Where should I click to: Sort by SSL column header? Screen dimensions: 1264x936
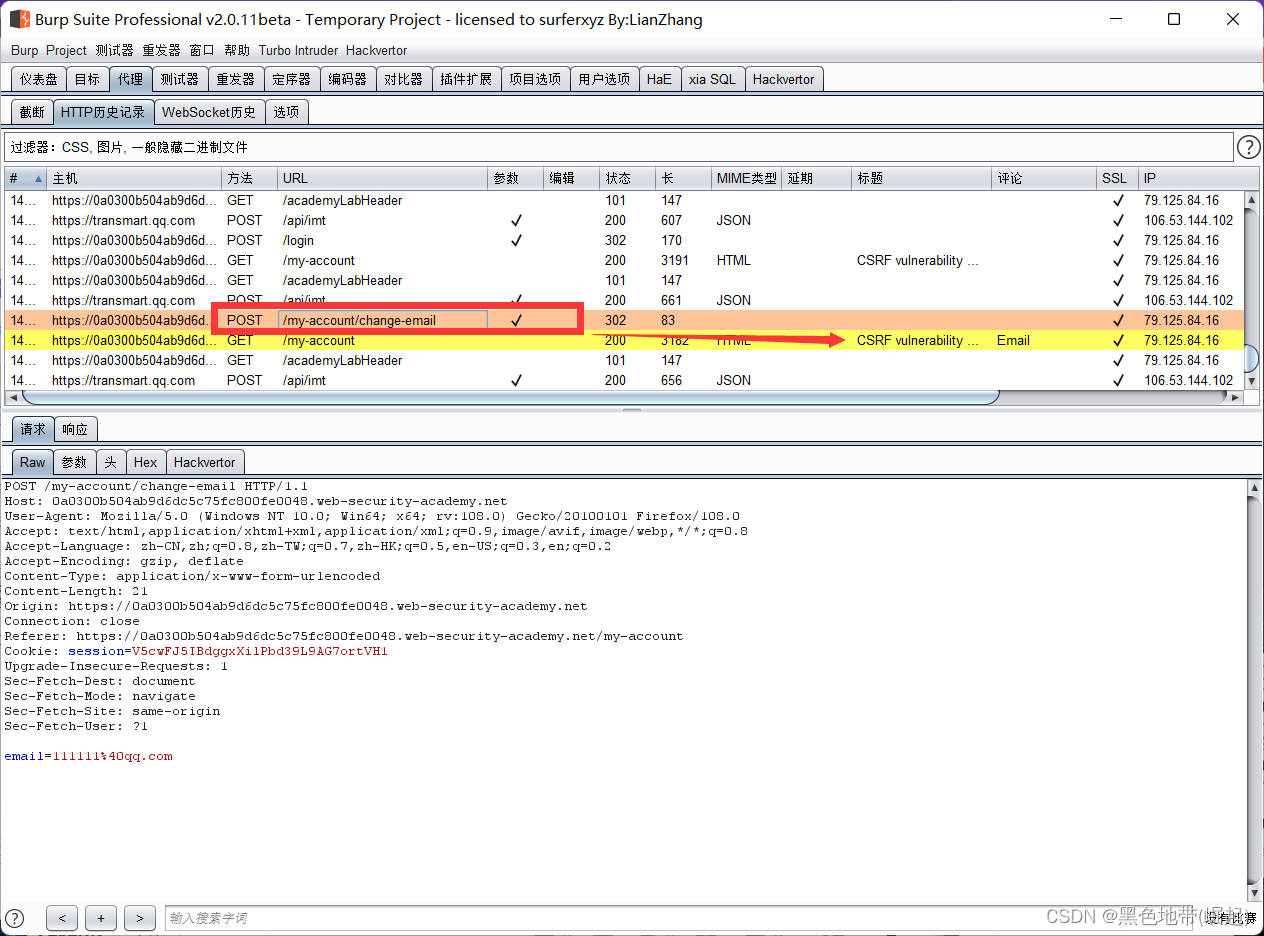[x=1117, y=178]
